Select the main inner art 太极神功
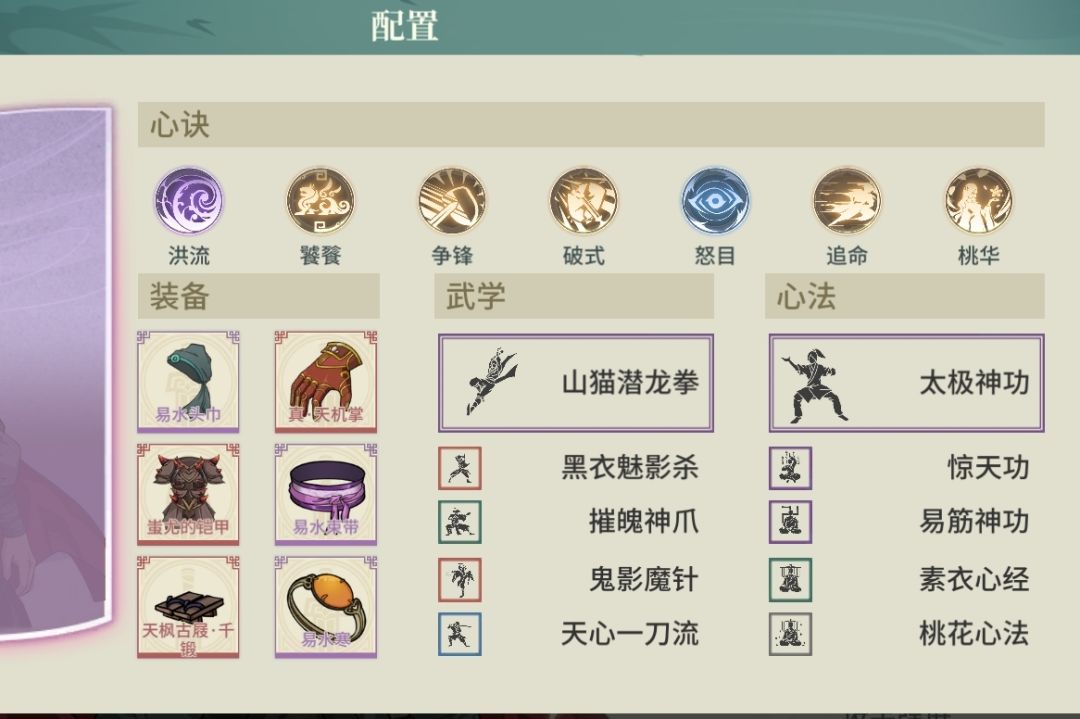The width and height of the screenshot is (1080, 719). click(x=906, y=383)
